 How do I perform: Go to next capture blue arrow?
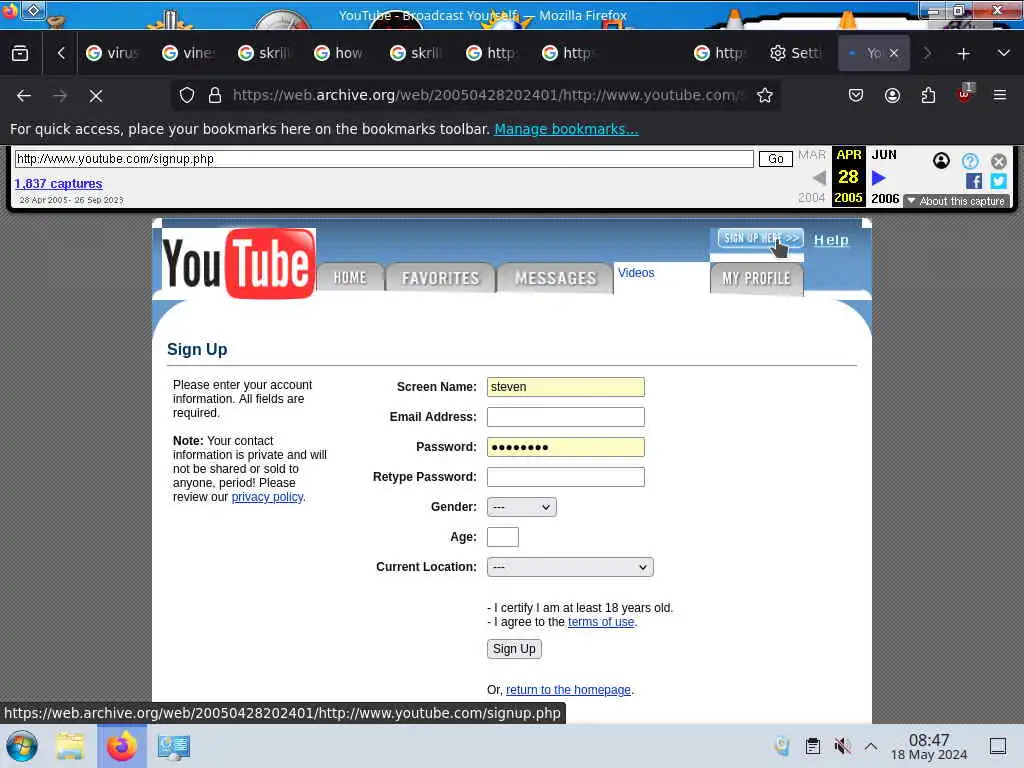(879, 177)
